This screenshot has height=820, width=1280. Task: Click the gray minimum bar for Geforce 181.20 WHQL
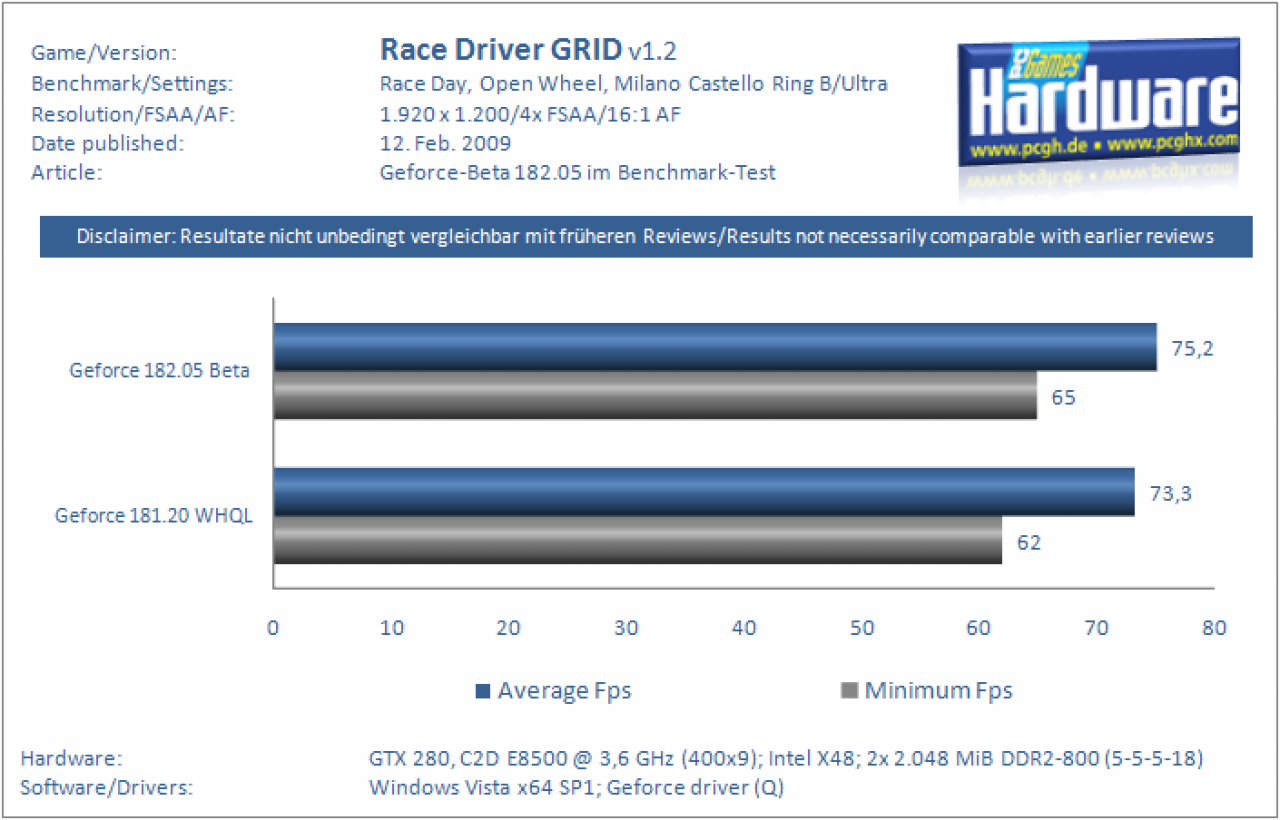(x=638, y=540)
